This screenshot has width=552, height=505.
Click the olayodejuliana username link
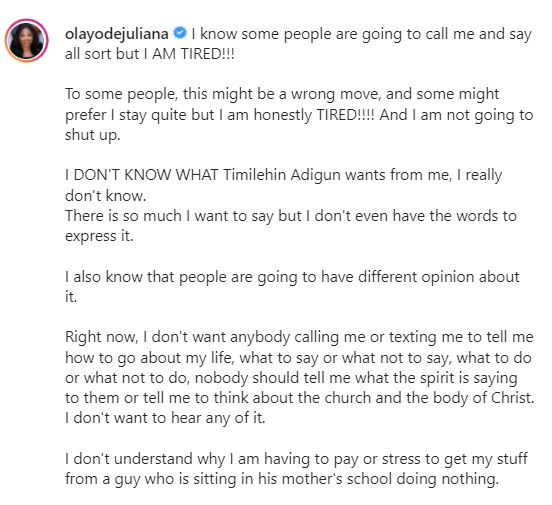[x=117, y=34]
